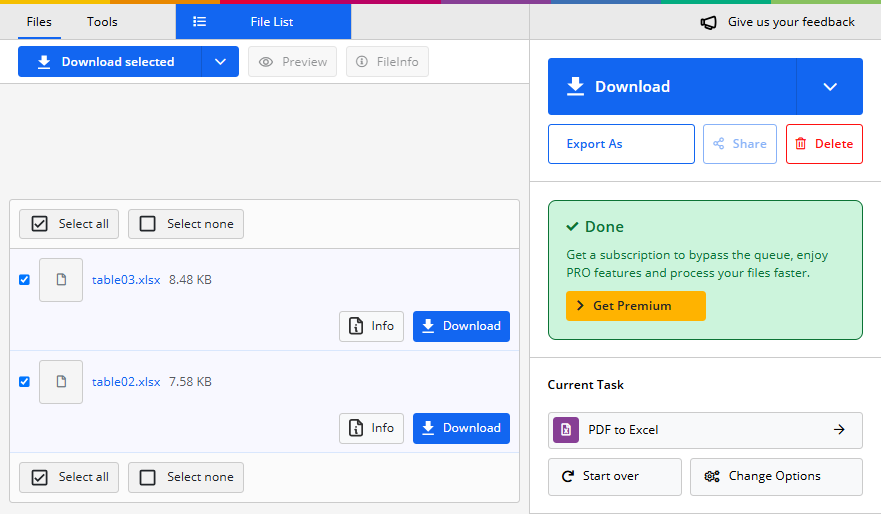Click bottom Select all button
Image resolution: width=881 pixels, height=514 pixels.
point(69,477)
